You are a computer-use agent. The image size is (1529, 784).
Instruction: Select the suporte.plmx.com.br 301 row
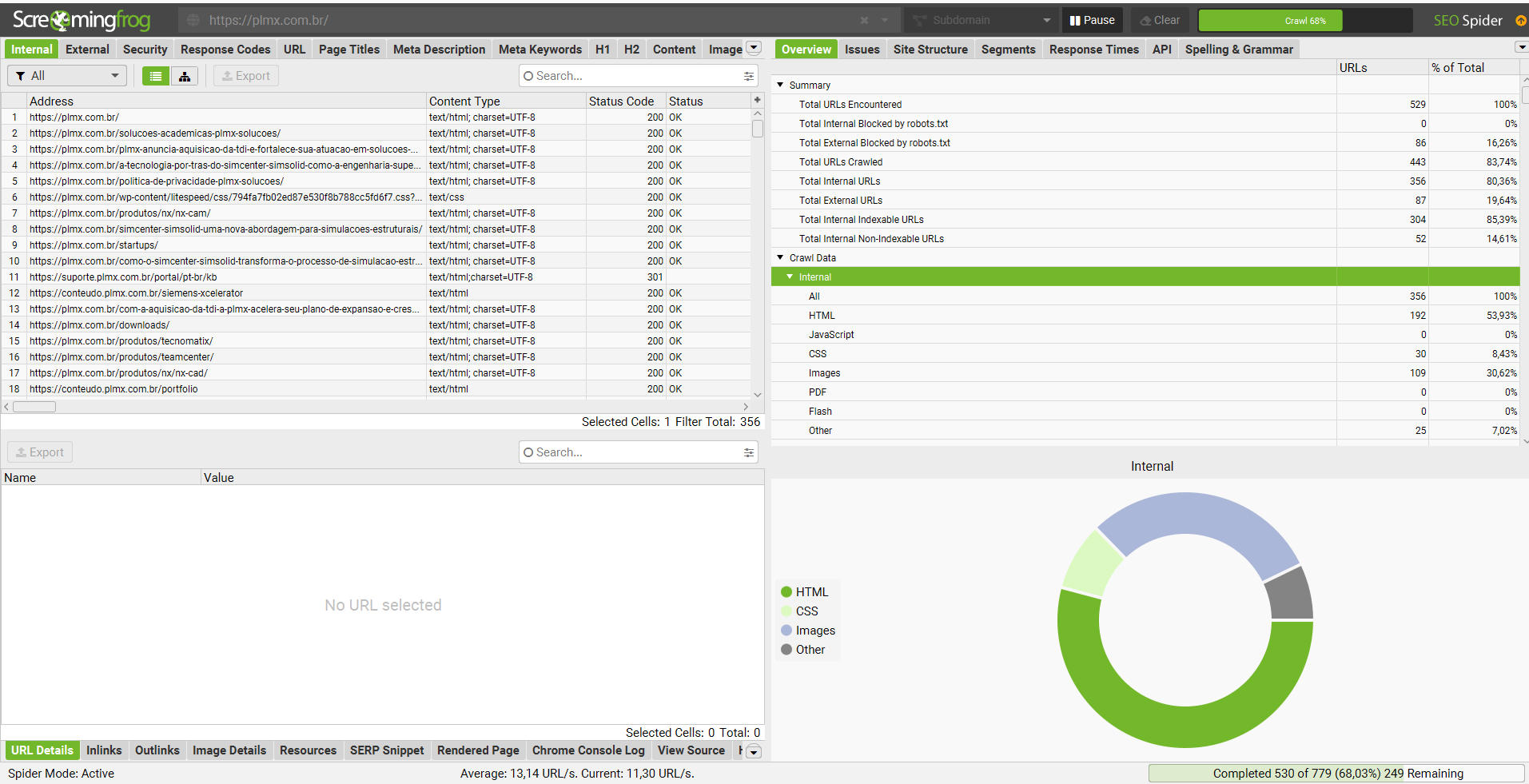(x=376, y=277)
